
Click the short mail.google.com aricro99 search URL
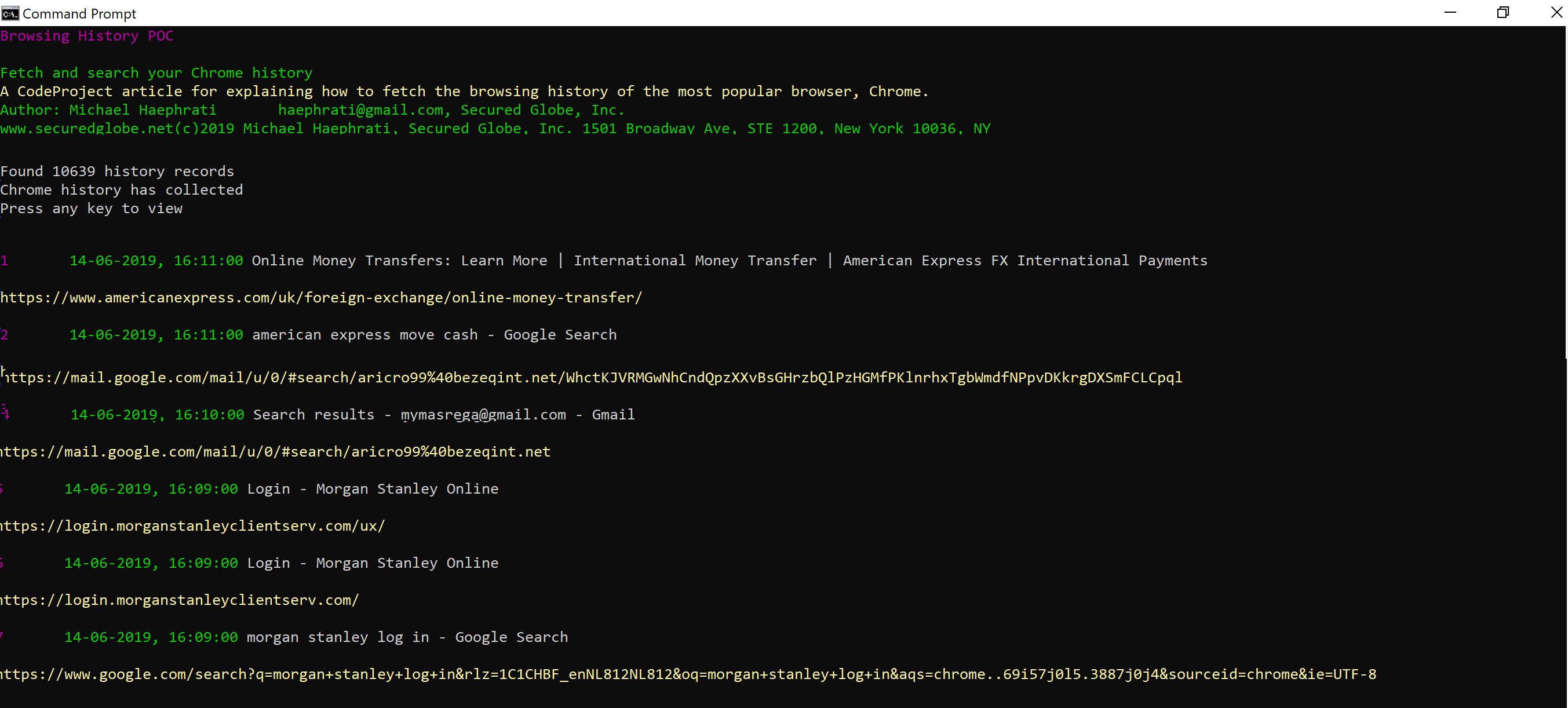(x=275, y=452)
